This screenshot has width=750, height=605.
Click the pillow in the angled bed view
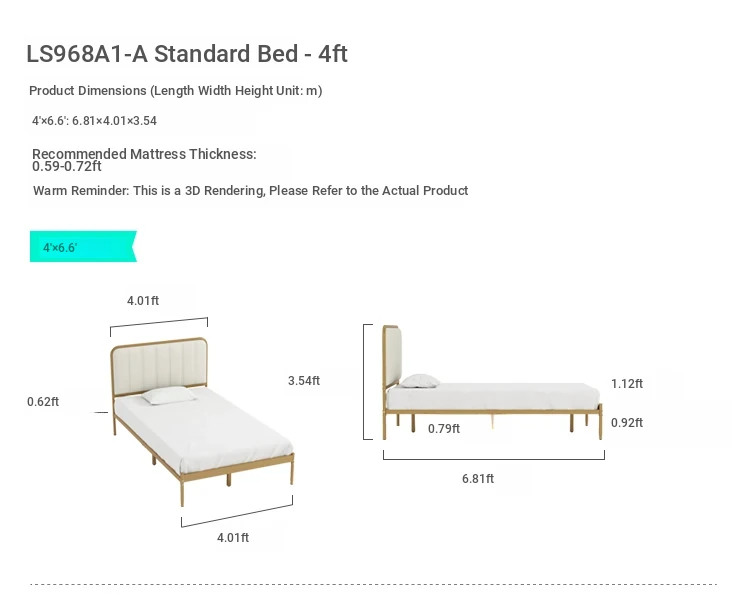tap(169, 396)
